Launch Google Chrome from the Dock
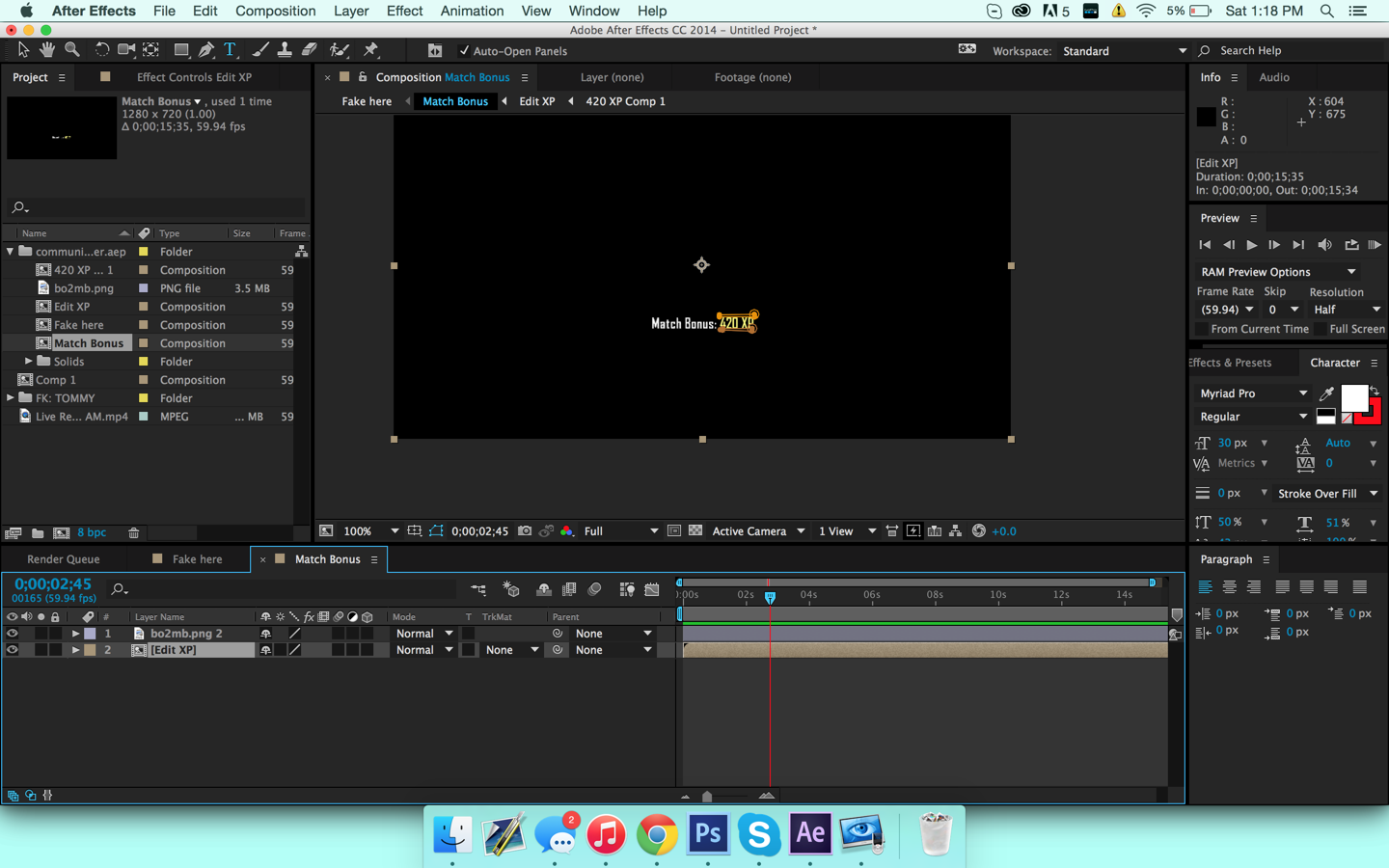Screen dimensions: 1389x868 (657, 833)
